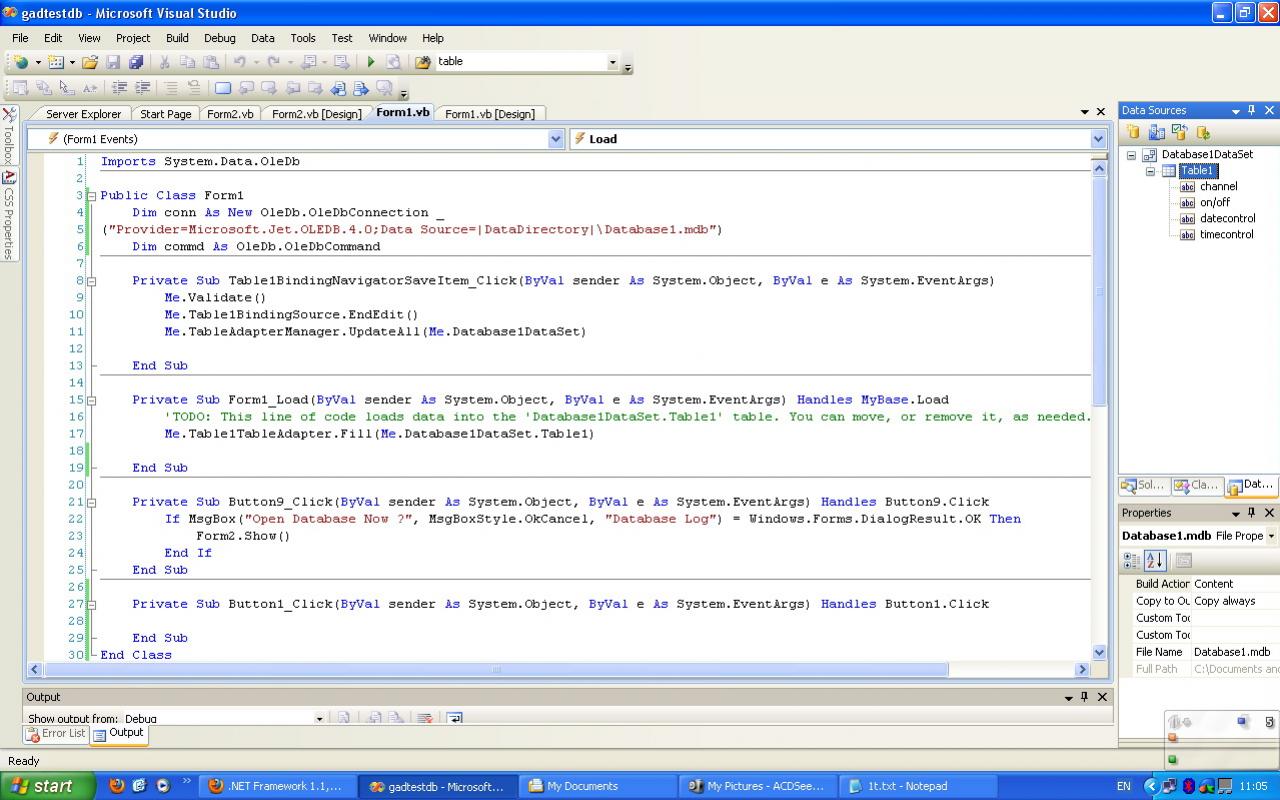Open the (Form1 Events) class dropdown
This screenshot has height=800, width=1280.
pyautogui.click(x=556, y=139)
